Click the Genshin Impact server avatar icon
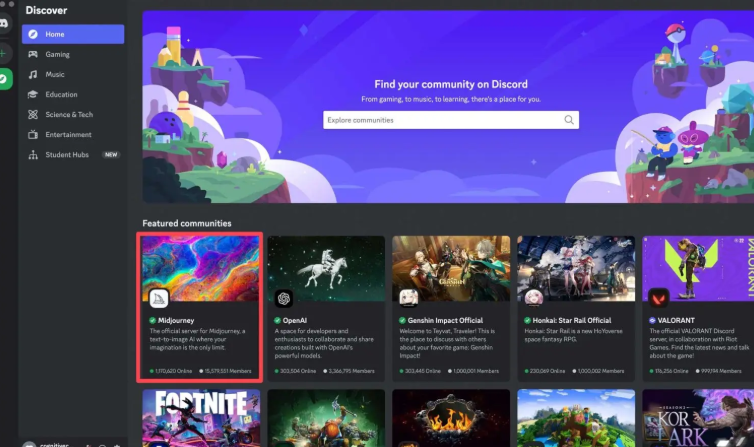This screenshot has width=754, height=447. click(409, 298)
